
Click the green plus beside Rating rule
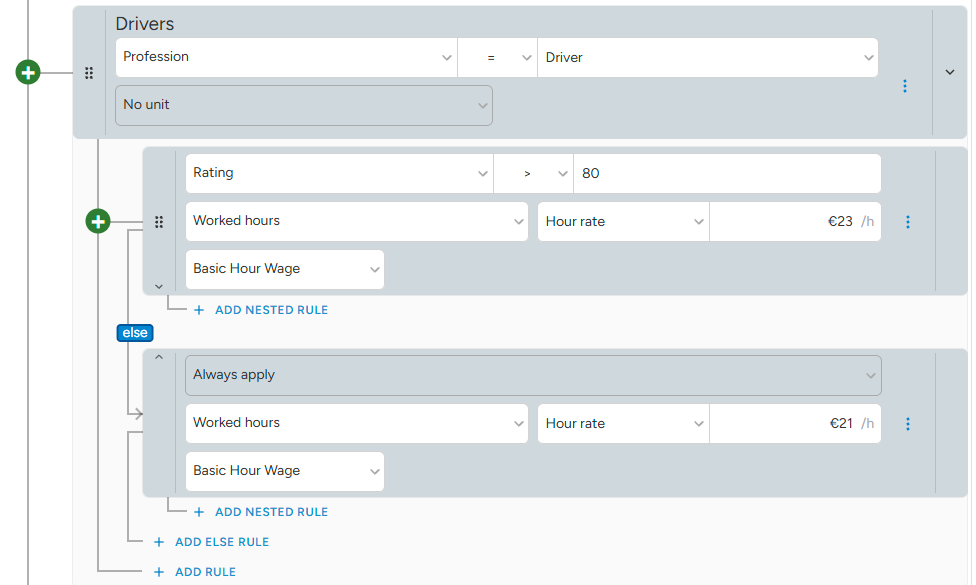click(98, 222)
